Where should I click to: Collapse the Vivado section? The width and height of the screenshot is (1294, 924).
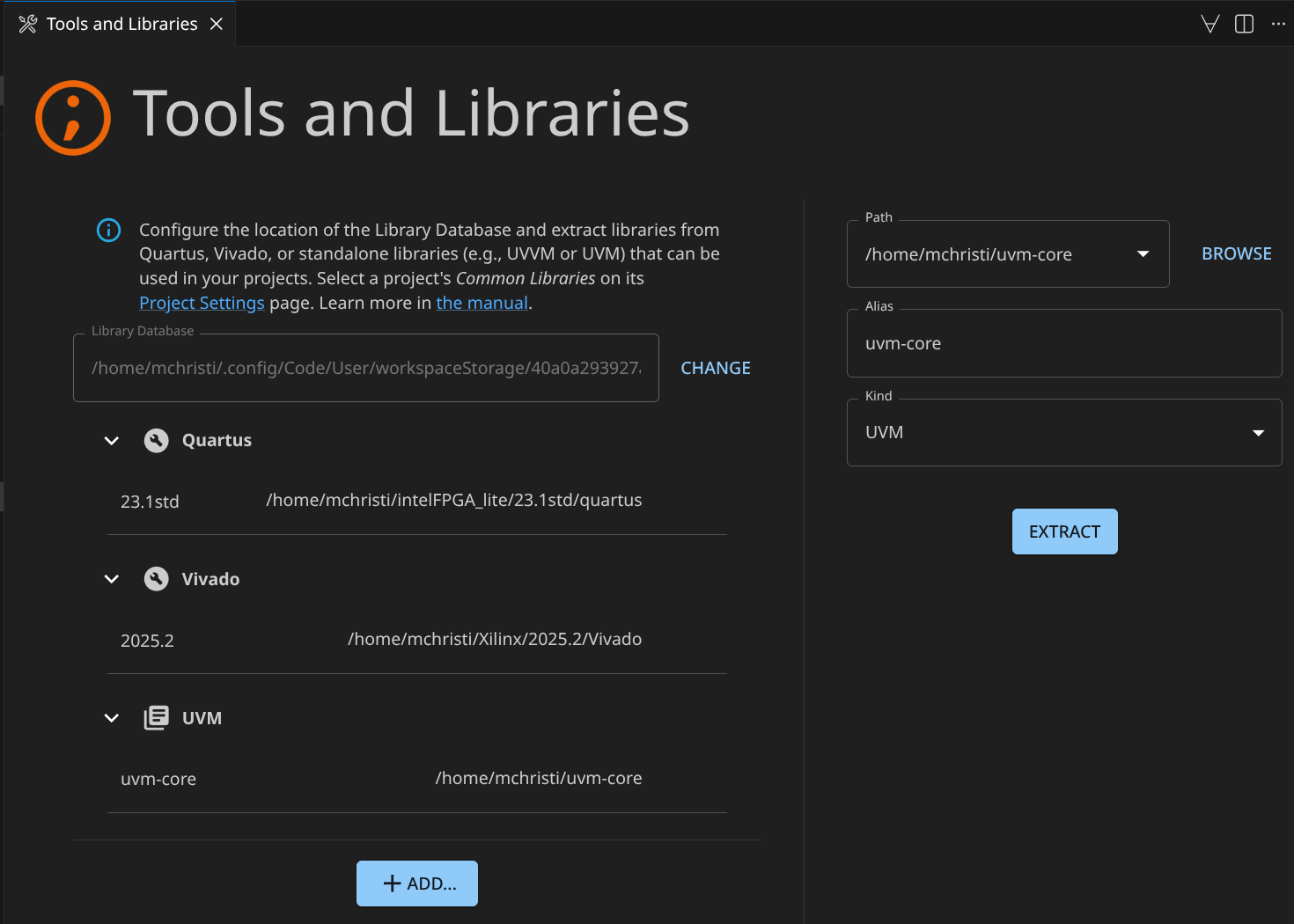[x=112, y=579]
